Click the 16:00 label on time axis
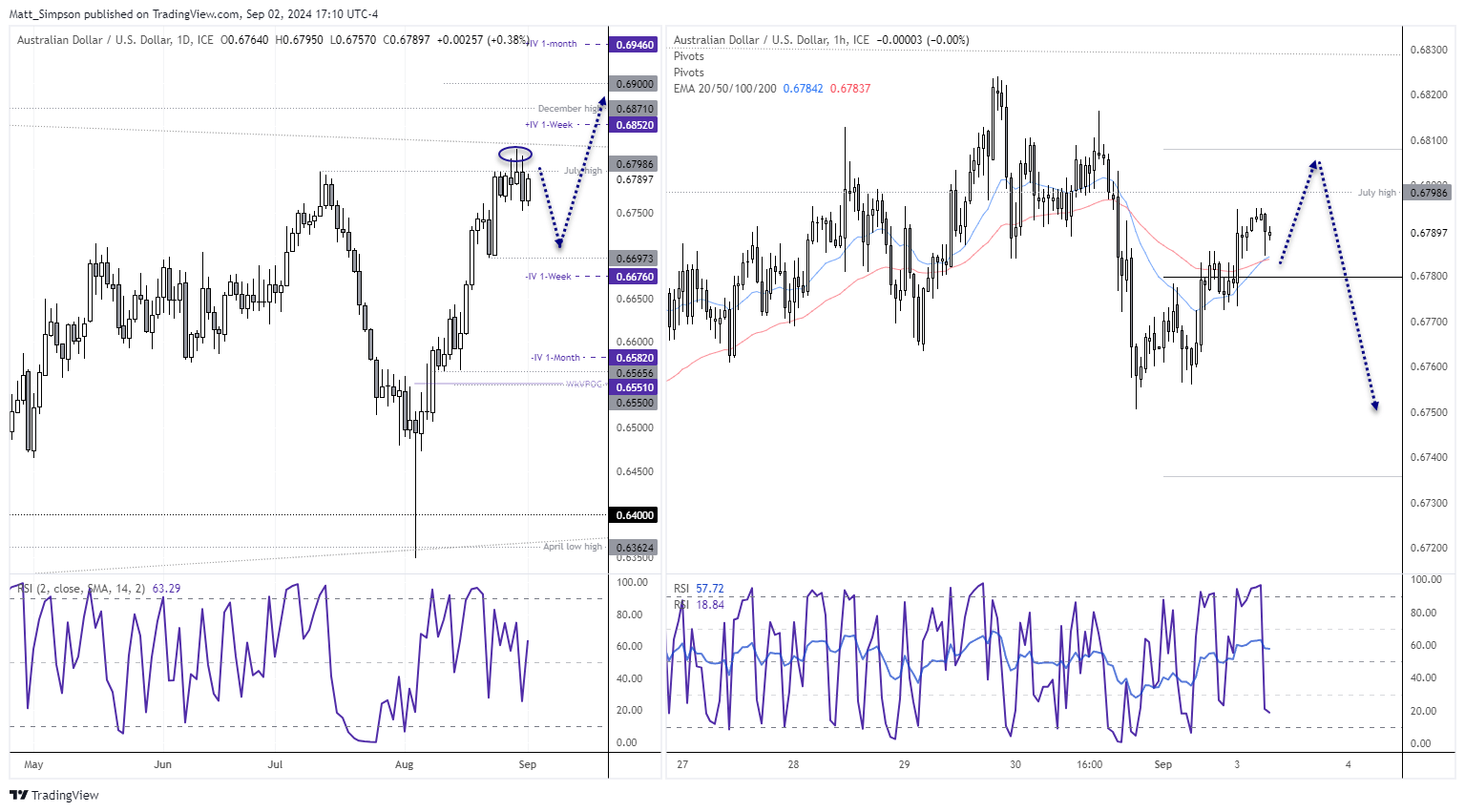Image resolution: width=1465 pixels, height=812 pixels. tap(1089, 764)
